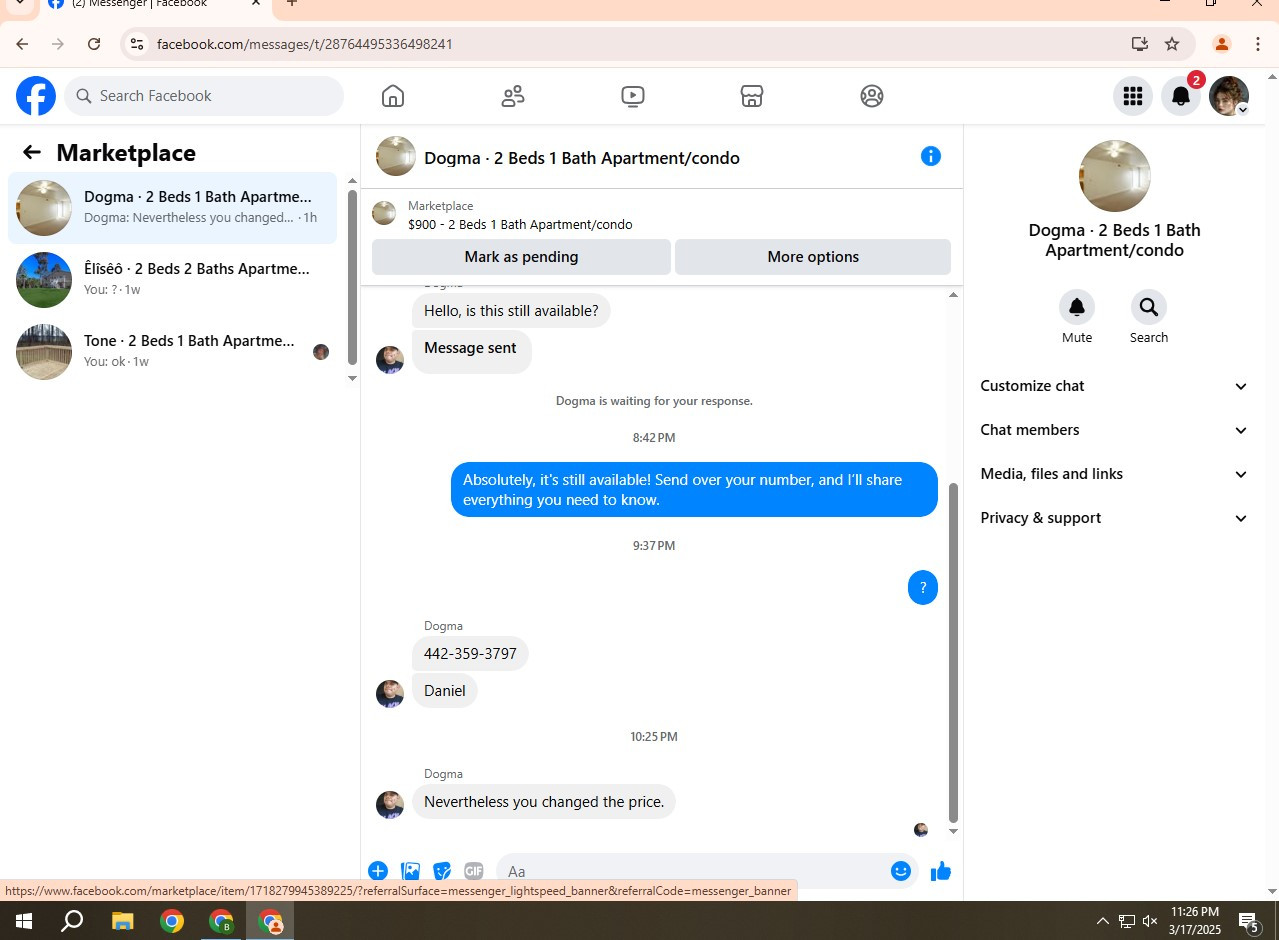
Task: Open the account profile picture menu
Action: [x=1229, y=96]
